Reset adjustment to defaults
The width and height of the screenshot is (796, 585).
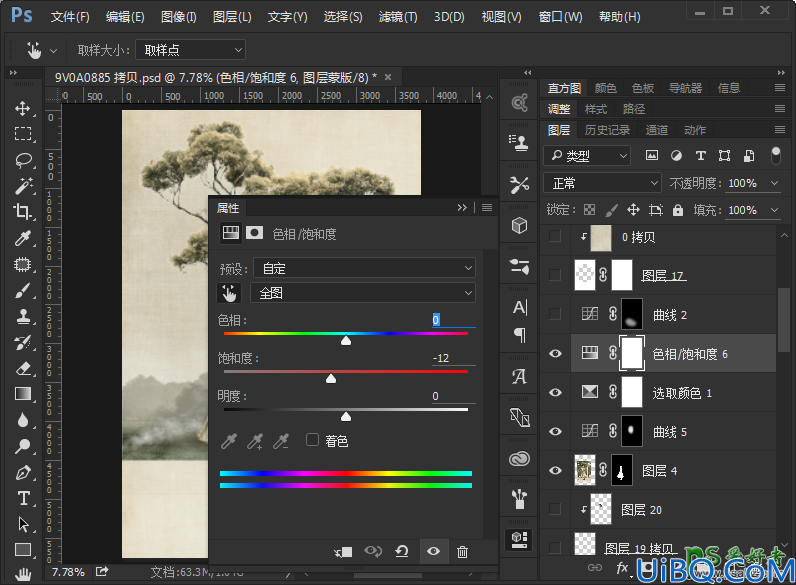click(x=402, y=551)
